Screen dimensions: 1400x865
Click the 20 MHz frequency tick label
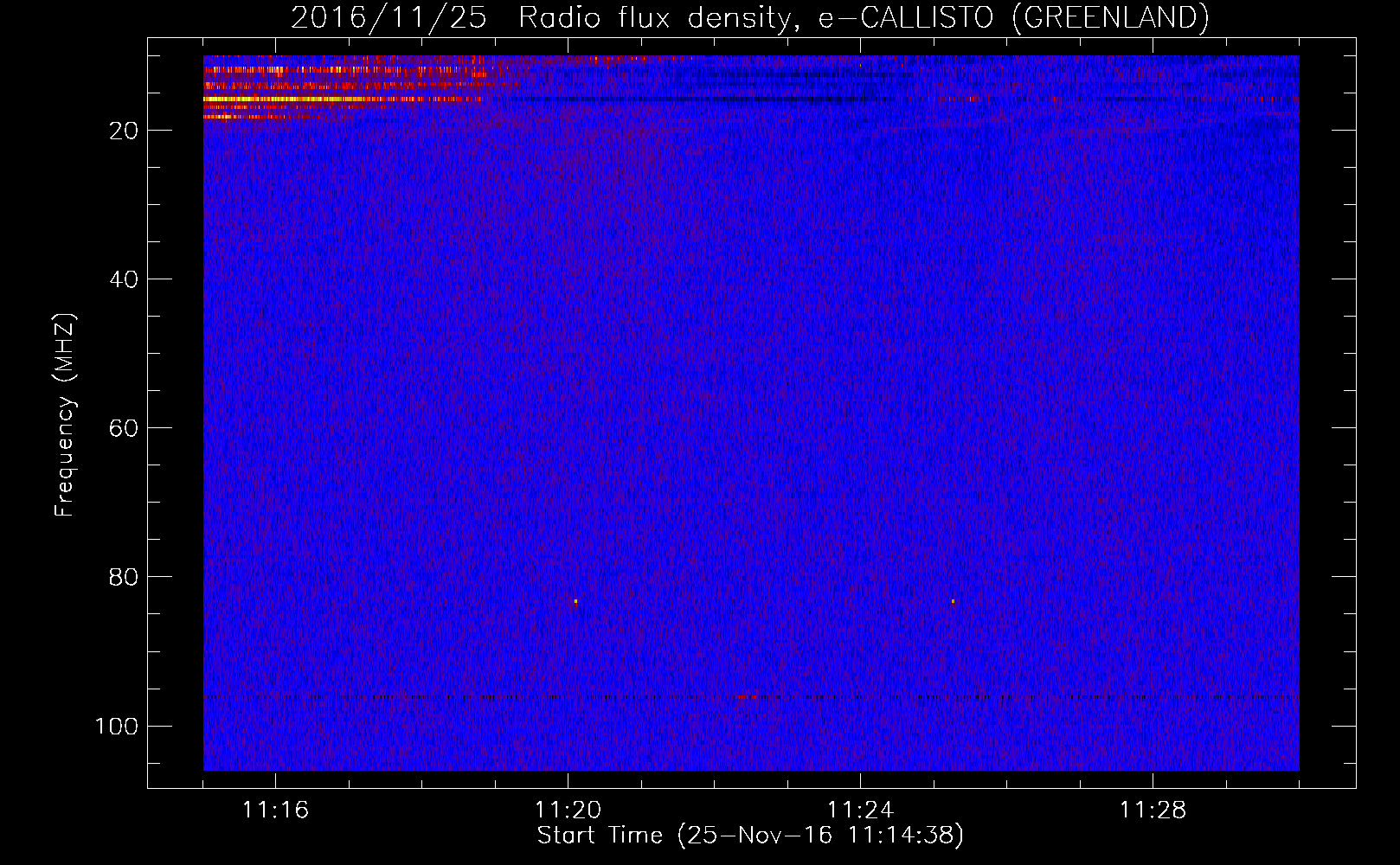[124, 131]
